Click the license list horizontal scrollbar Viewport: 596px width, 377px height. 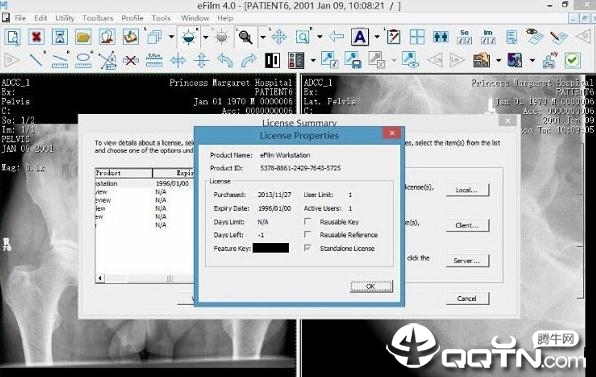[x=145, y=278]
